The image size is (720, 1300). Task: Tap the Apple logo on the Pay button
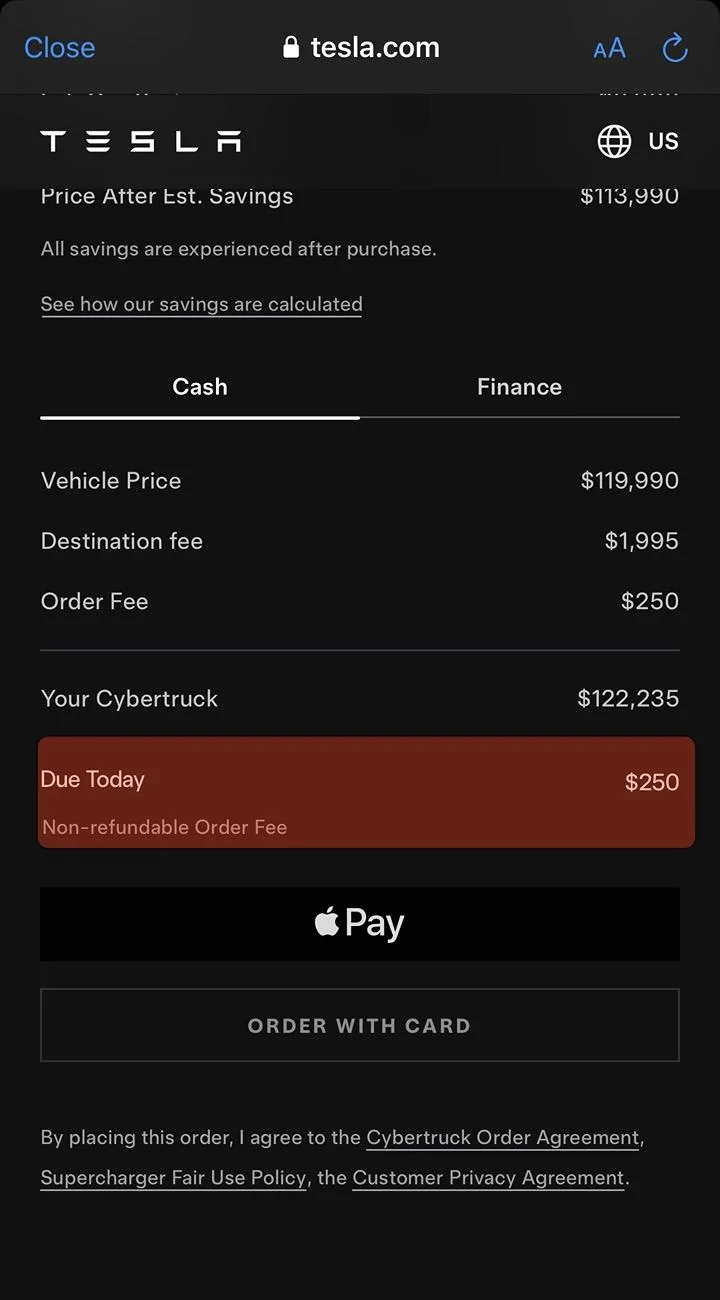click(x=327, y=921)
